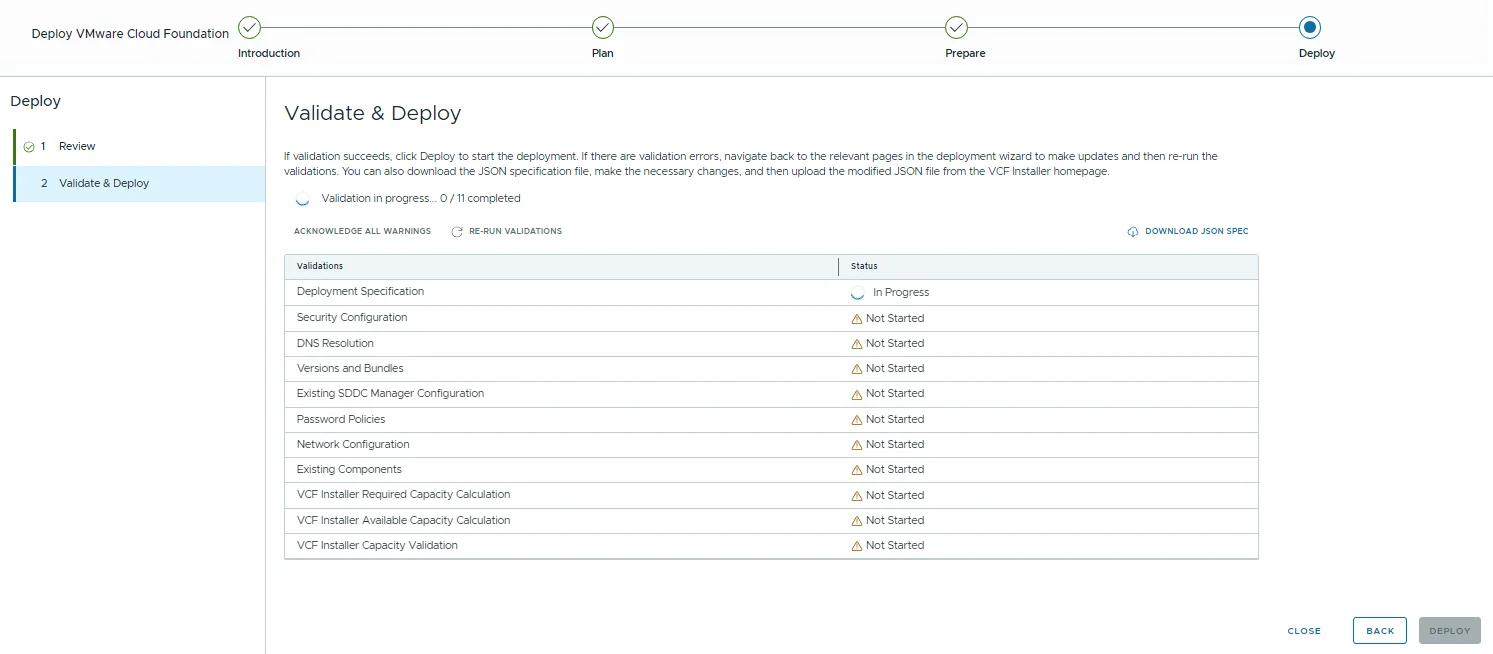Click Not Started status for DNS Resolution
This screenshot has height=654, width=1493.
point(895,344)
